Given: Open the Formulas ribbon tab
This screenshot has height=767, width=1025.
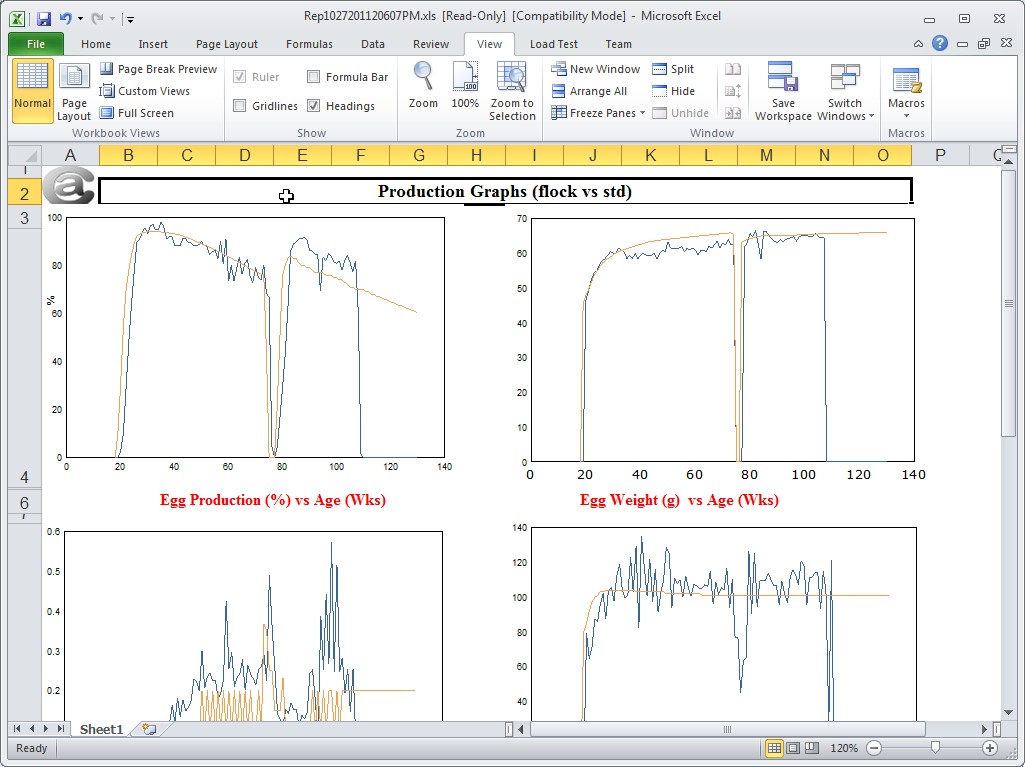Looking at the screenshot, I should pos(309,44).
